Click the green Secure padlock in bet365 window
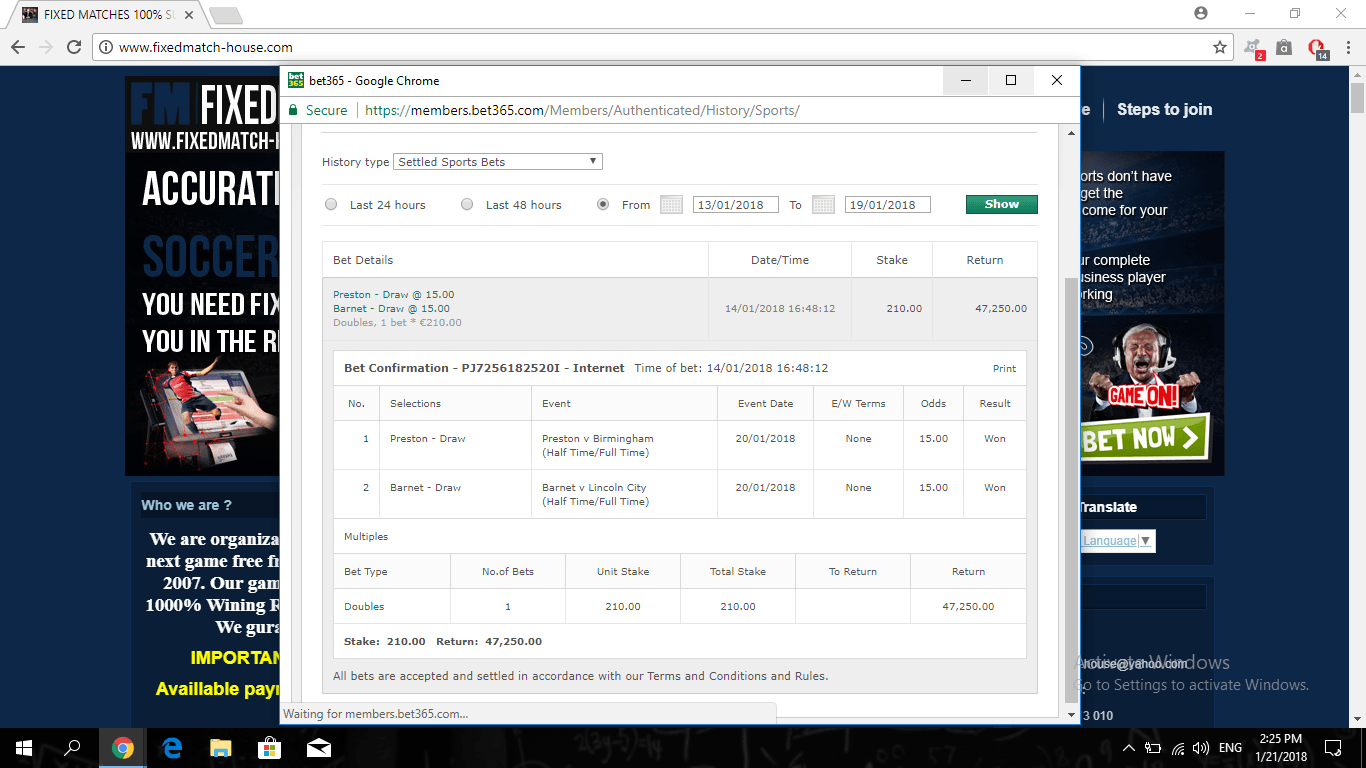 (x=294, y=110)
